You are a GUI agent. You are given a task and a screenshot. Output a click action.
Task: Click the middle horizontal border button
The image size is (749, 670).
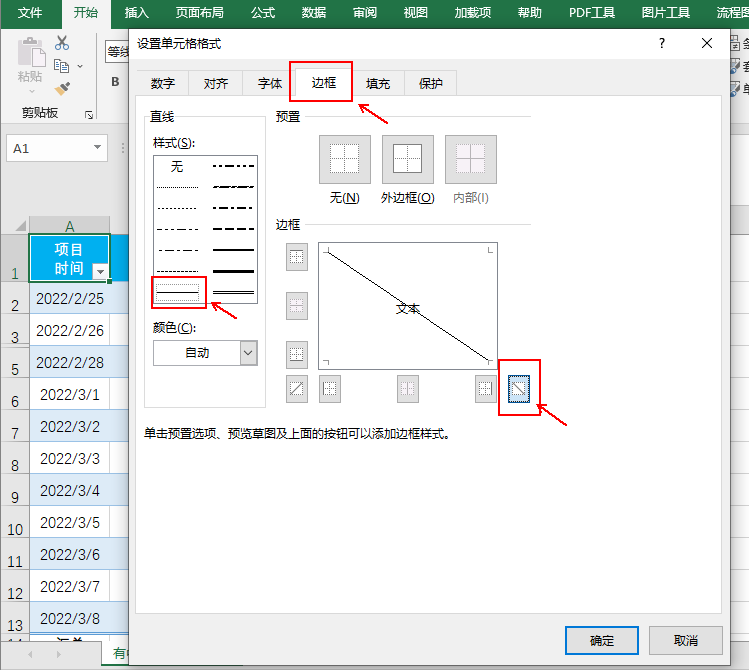297,306
